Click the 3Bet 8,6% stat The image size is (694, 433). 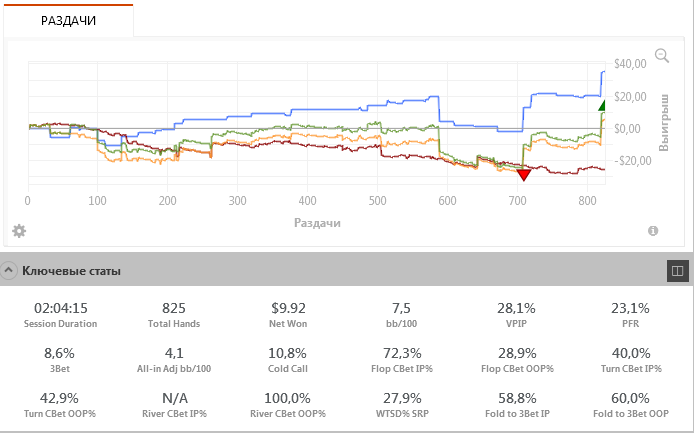click(61, 360)
